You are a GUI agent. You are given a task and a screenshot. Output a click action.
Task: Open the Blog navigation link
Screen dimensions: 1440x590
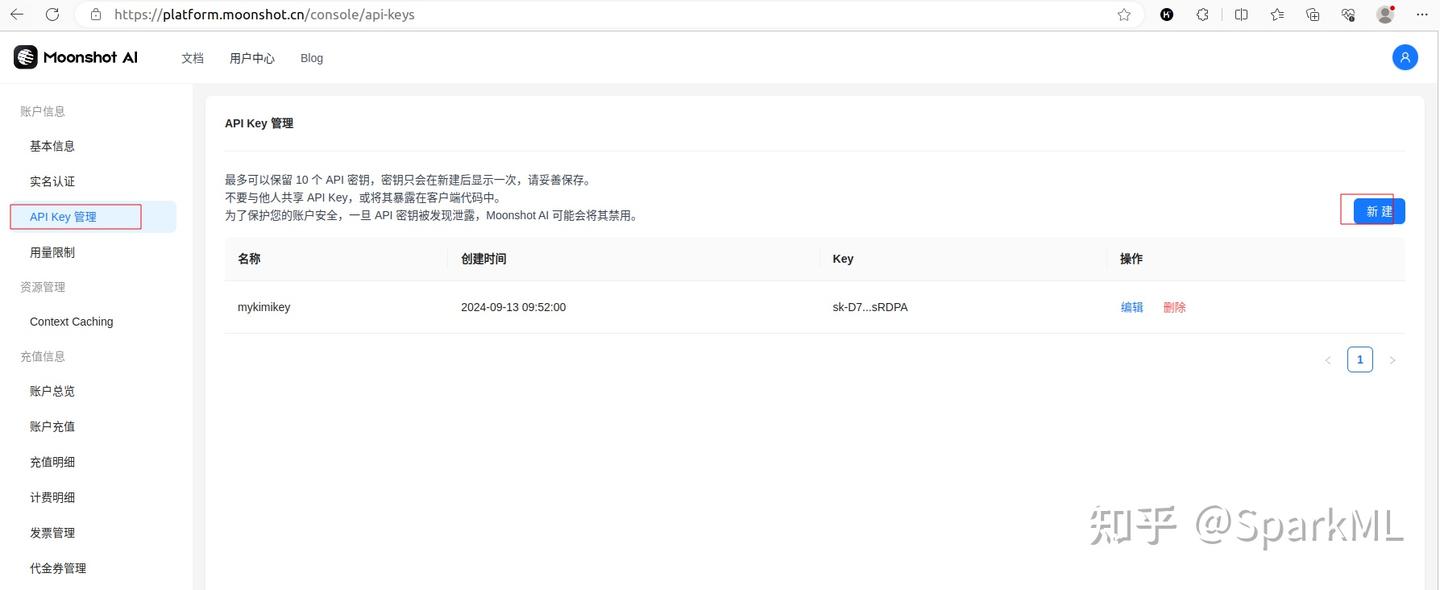(x=312, y=58)
